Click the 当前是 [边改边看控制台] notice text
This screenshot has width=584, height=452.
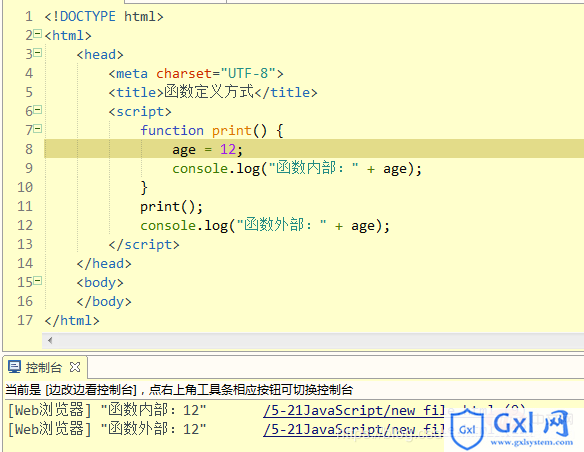click(x=179, y=390)
